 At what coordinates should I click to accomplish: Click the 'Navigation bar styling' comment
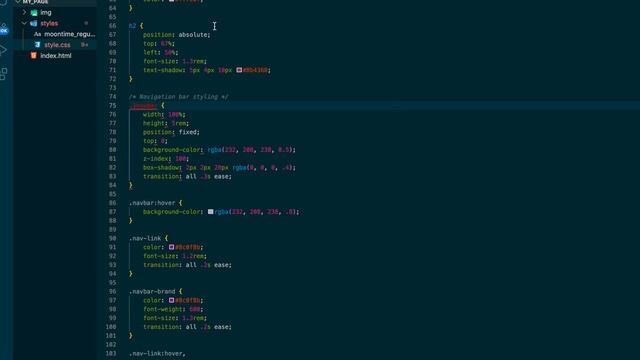click(179, 97)
